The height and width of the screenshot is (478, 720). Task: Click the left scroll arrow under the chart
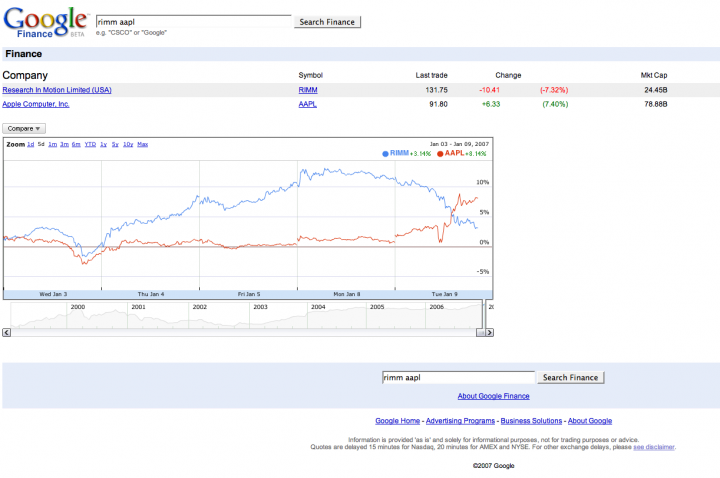6,332
